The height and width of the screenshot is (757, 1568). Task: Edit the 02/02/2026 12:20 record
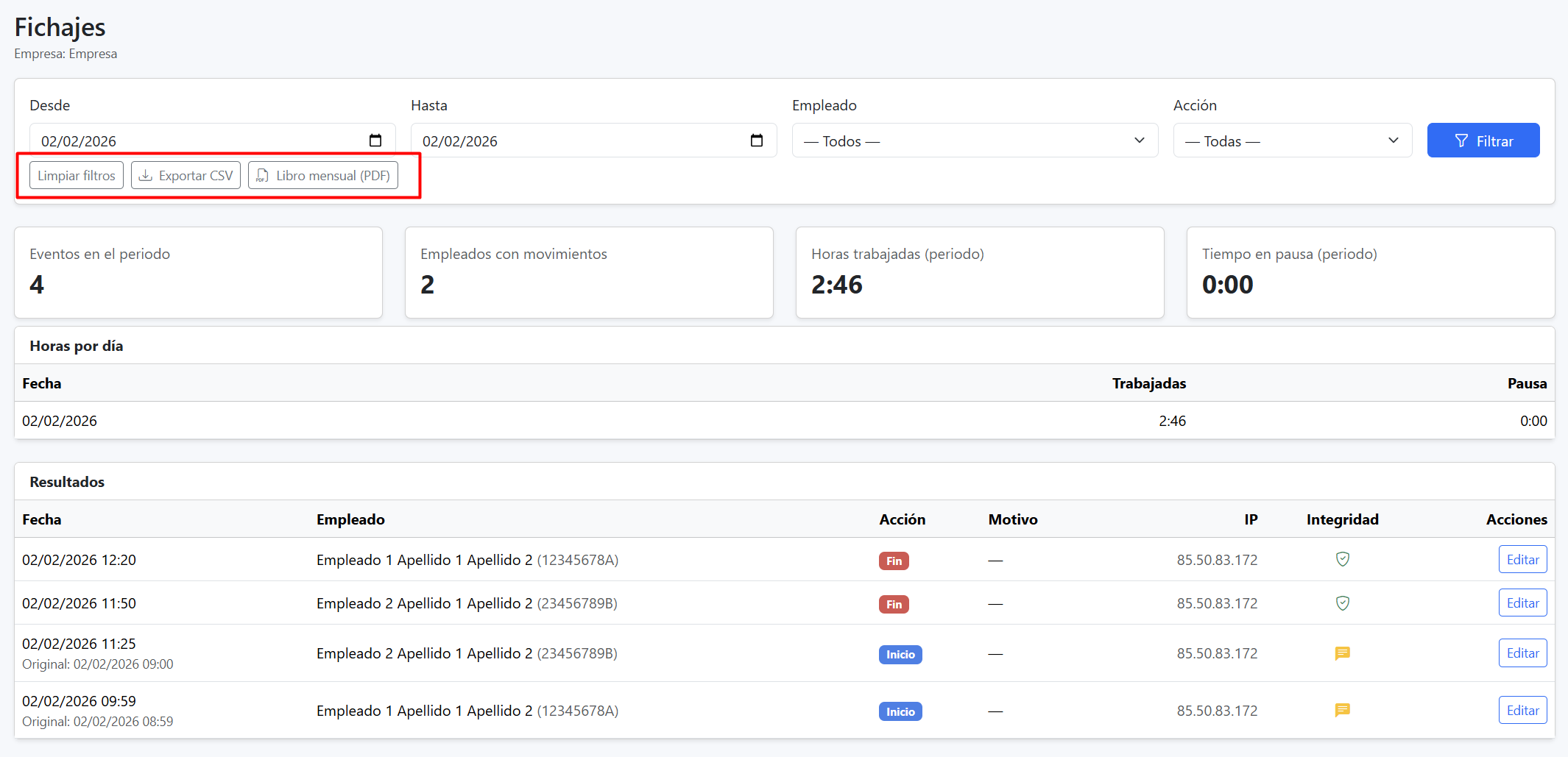click(1522, 560)
